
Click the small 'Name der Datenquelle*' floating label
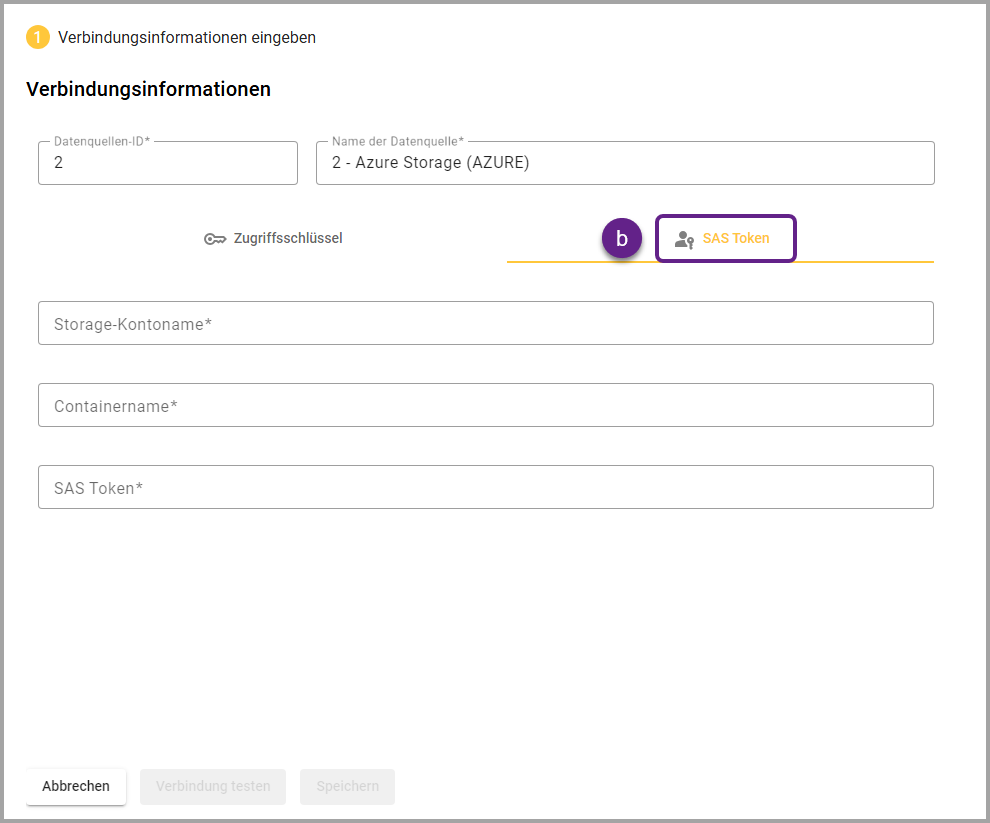[397, 142]
